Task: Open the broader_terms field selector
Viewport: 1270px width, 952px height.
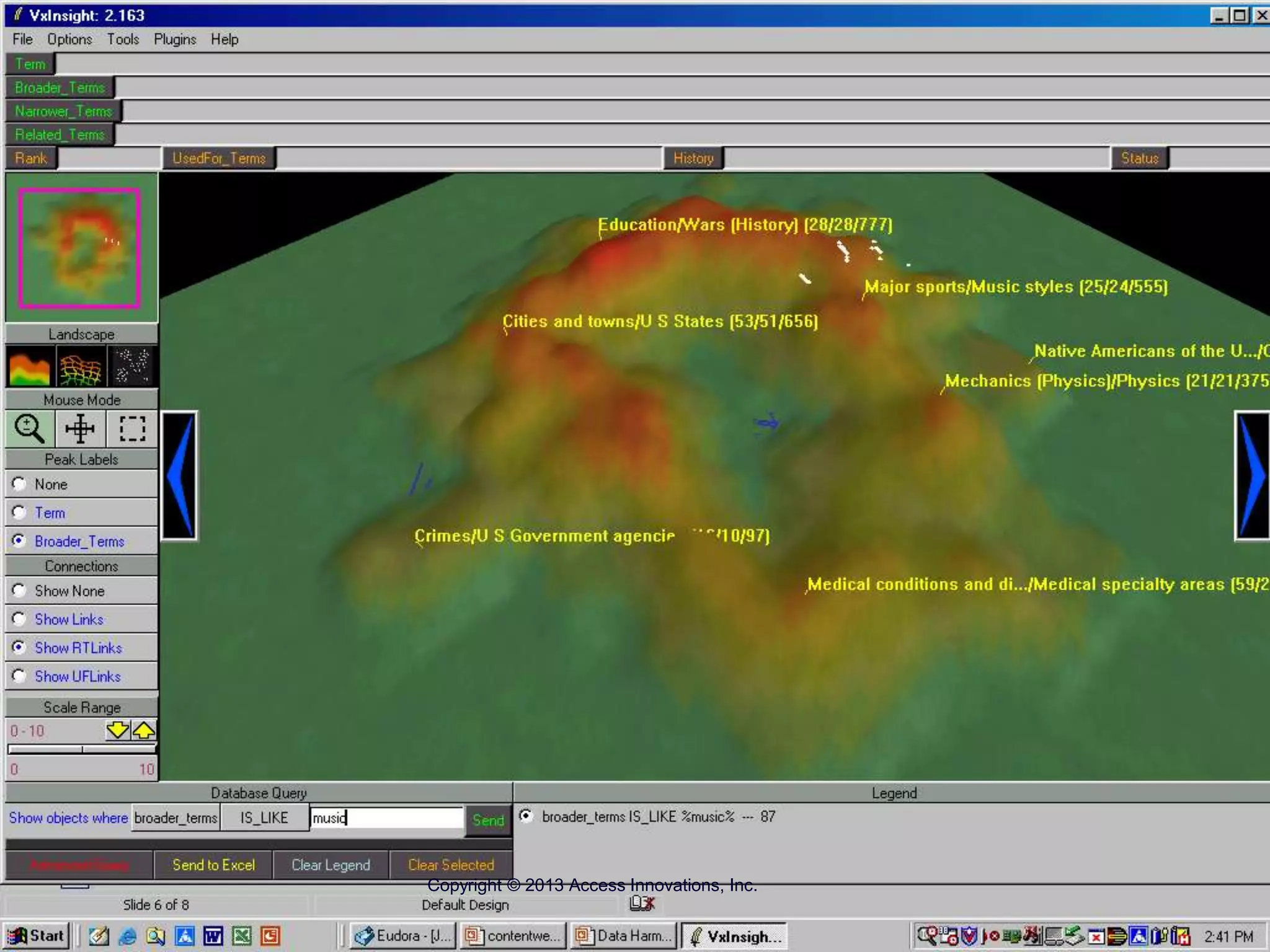Action: pos(175,818)
